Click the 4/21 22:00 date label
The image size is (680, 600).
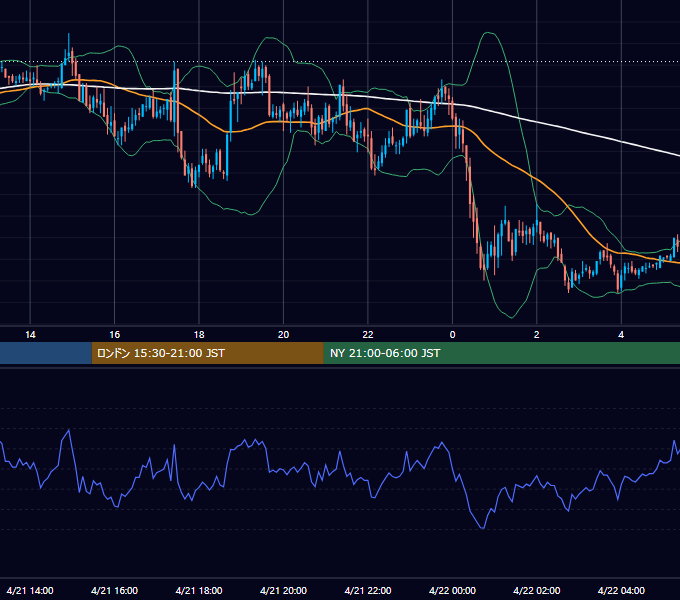pos(368,590)
